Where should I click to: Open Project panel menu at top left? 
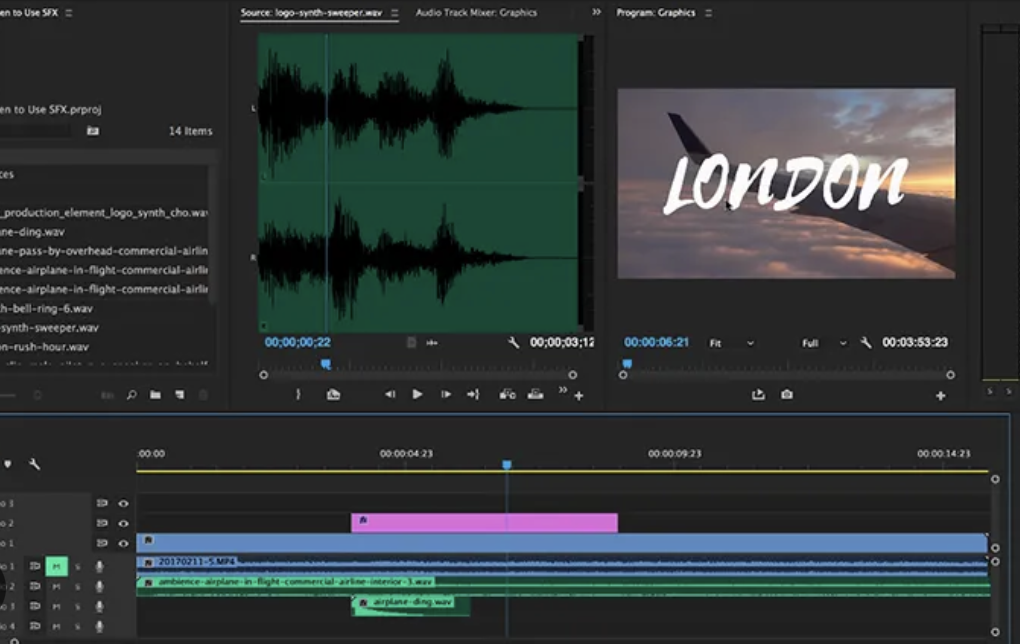(69, 12)
